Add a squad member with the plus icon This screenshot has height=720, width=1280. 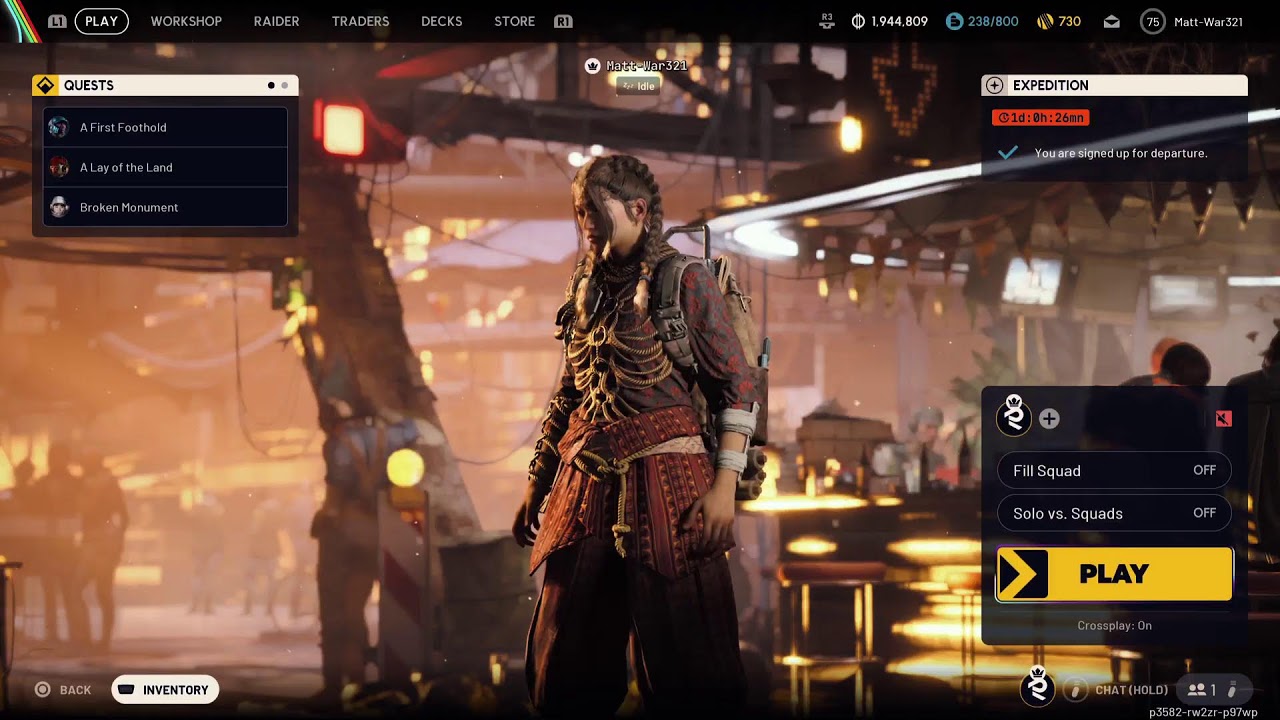pyautogui.click(x=1049, y=419)
